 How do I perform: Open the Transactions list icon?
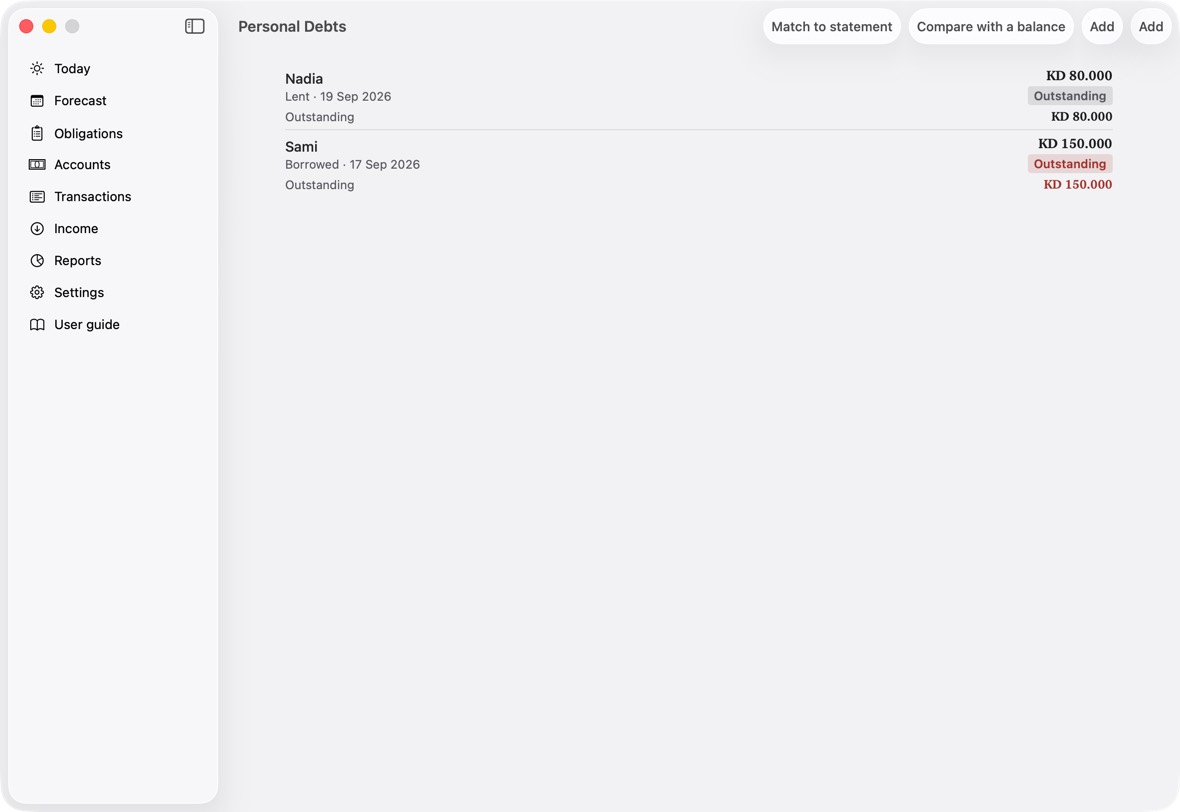click(x=37, y=196)
